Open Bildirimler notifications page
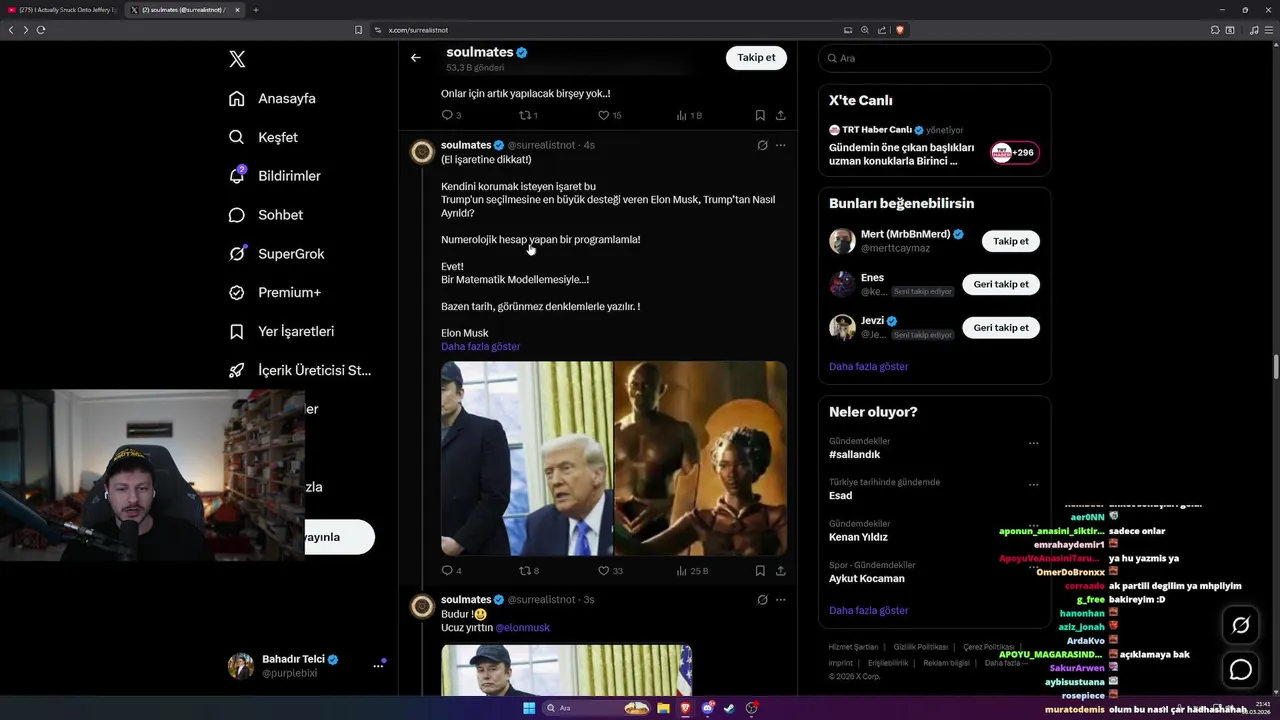The image size is (1280, 720). pos(274,176)
